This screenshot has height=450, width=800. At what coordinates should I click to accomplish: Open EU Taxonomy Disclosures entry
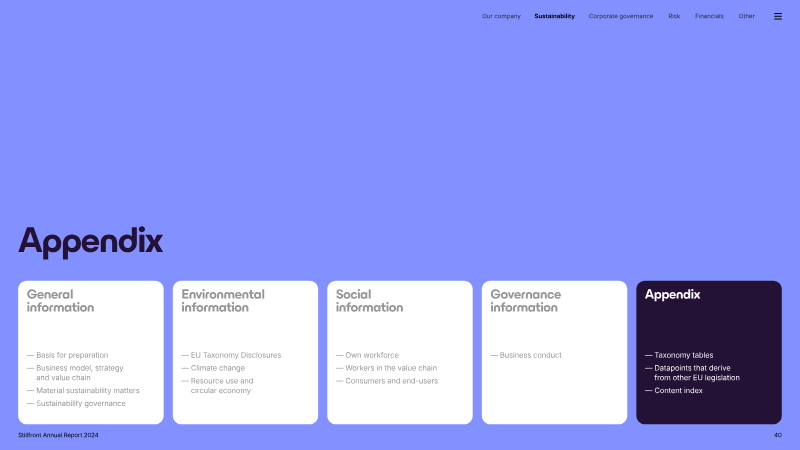tap(236, 355)
